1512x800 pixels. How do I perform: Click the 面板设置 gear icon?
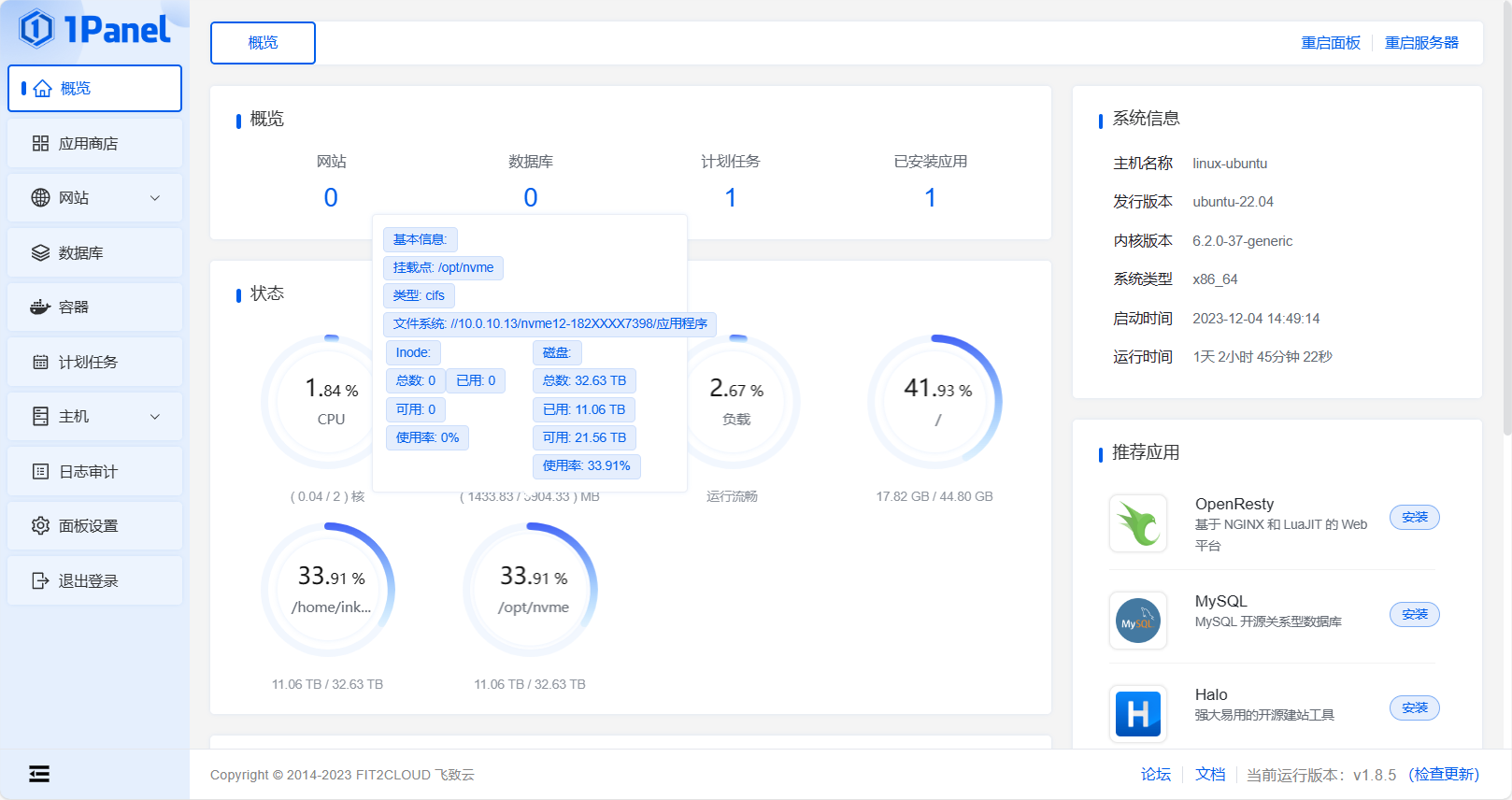[x=40, y=525]
